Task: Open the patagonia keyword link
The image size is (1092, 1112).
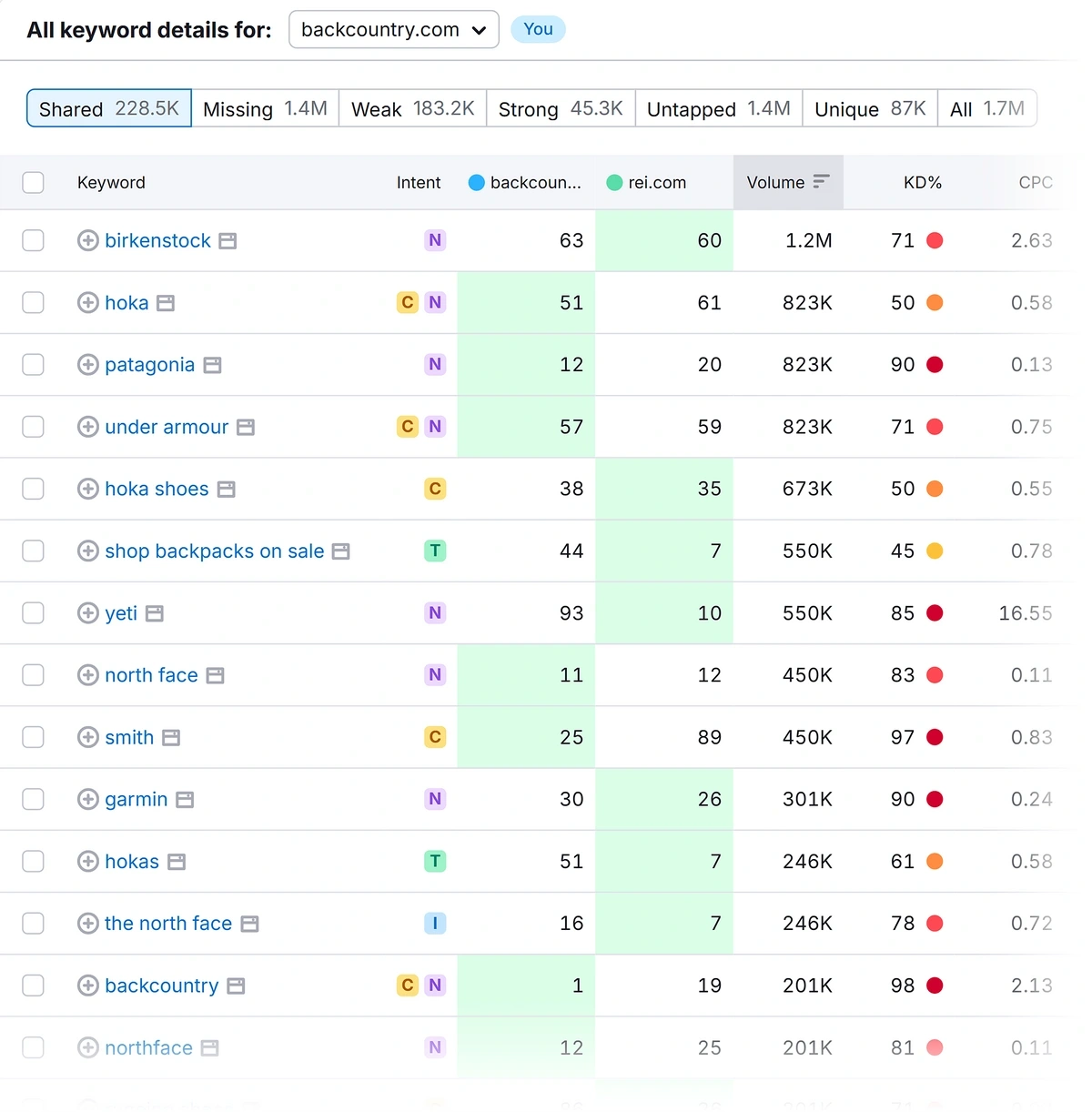Action: click(149, 365)
